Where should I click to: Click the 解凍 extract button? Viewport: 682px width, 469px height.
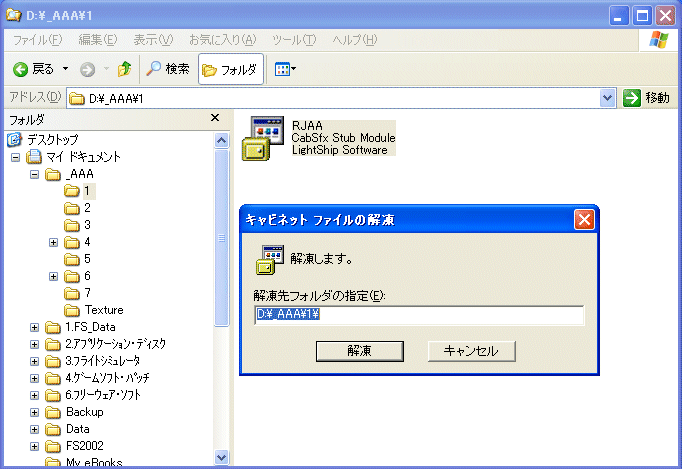tap(360, 351)
